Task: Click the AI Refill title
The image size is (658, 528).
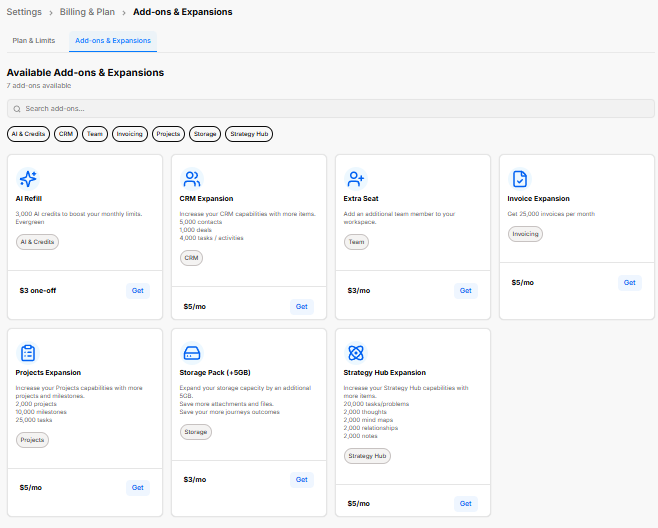Action: coord(29,199)
